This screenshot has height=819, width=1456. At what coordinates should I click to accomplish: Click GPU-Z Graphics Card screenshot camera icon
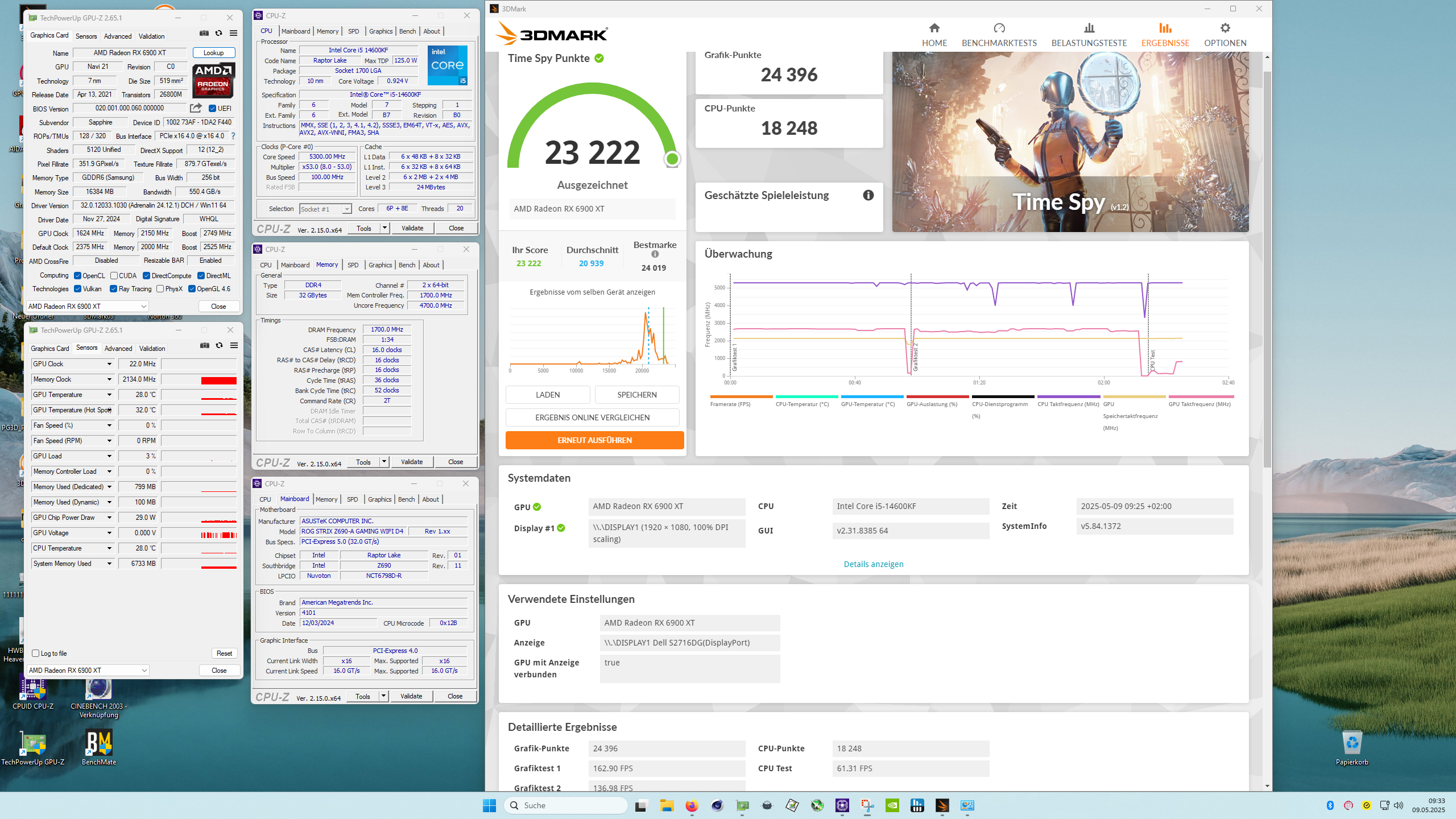tap(204, 34)
